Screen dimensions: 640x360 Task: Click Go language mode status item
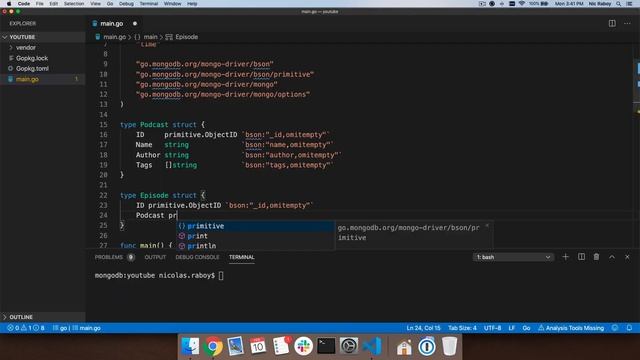(526, 328)
